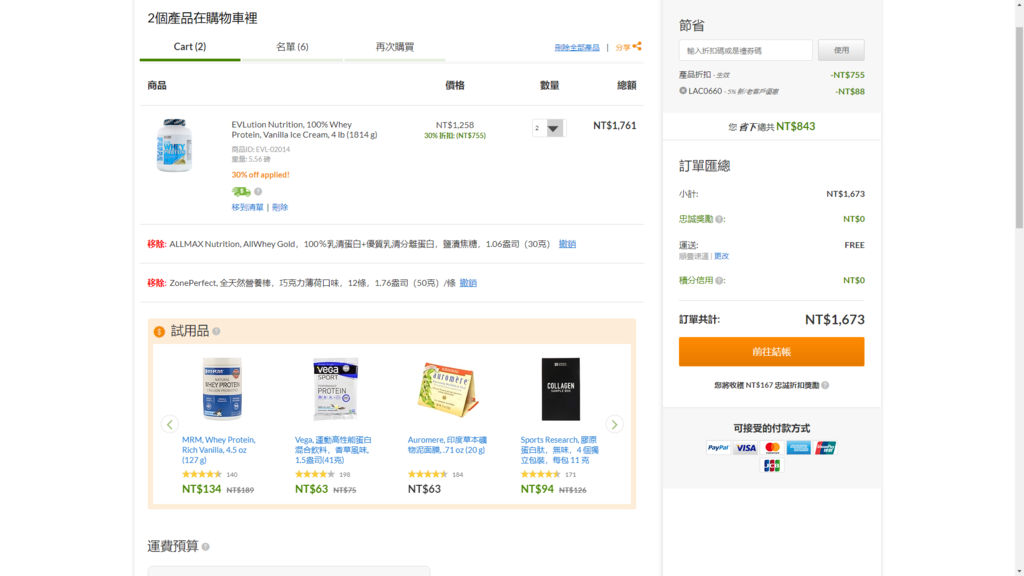
Task: Focus the promo code input field
Action: coord(746,50)
